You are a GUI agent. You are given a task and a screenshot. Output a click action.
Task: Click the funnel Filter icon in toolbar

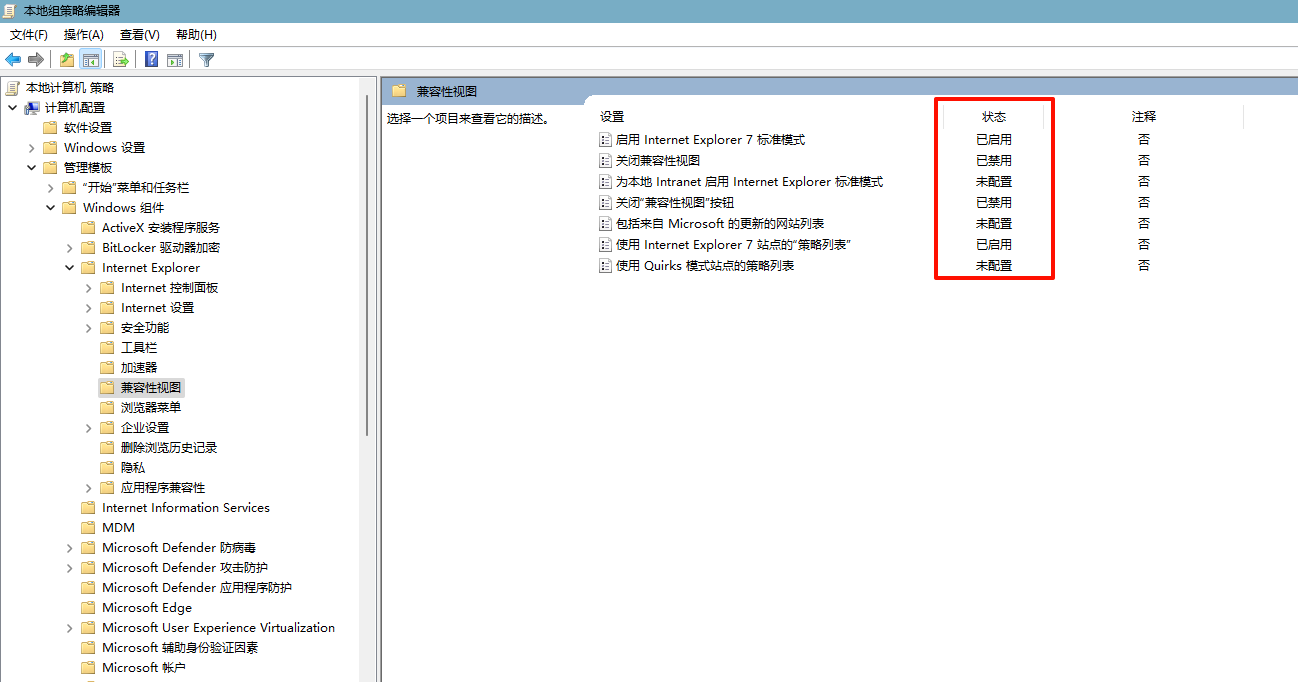[206, 59]
